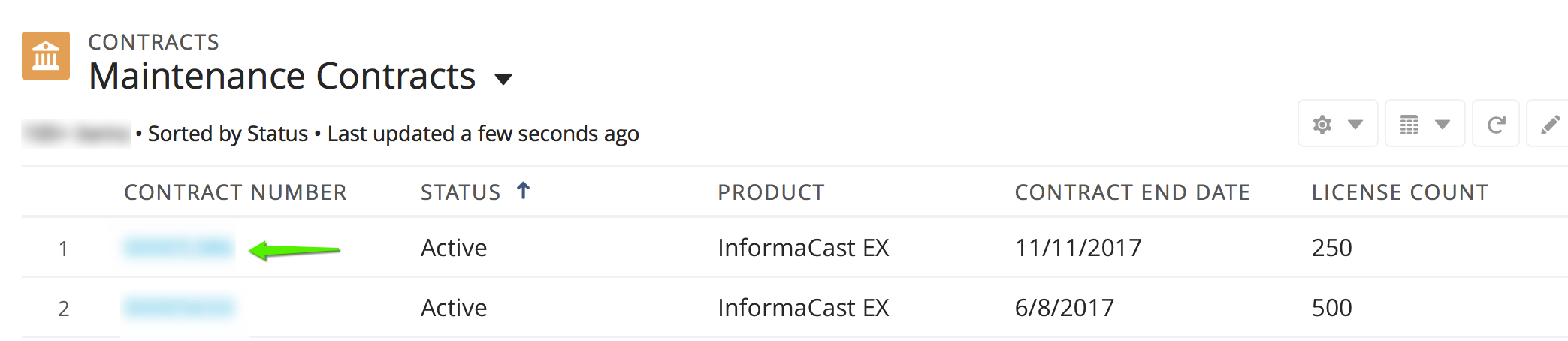Open dropdown arrow next to gear
Viewport: 1568px width, 341px height.
[x=1355, y=125]
